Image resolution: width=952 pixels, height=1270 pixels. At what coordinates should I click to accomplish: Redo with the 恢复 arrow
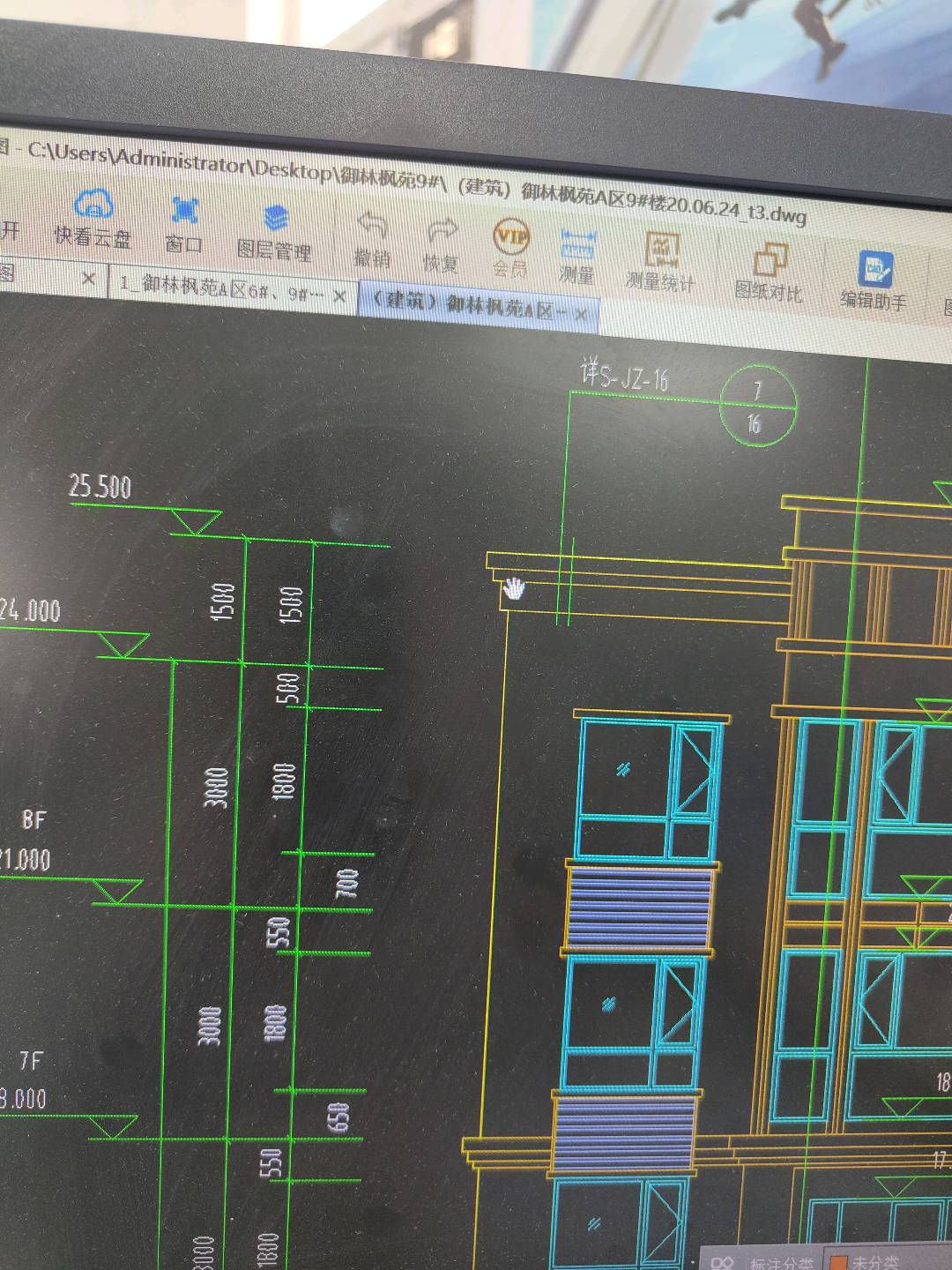tap(441, 246)
